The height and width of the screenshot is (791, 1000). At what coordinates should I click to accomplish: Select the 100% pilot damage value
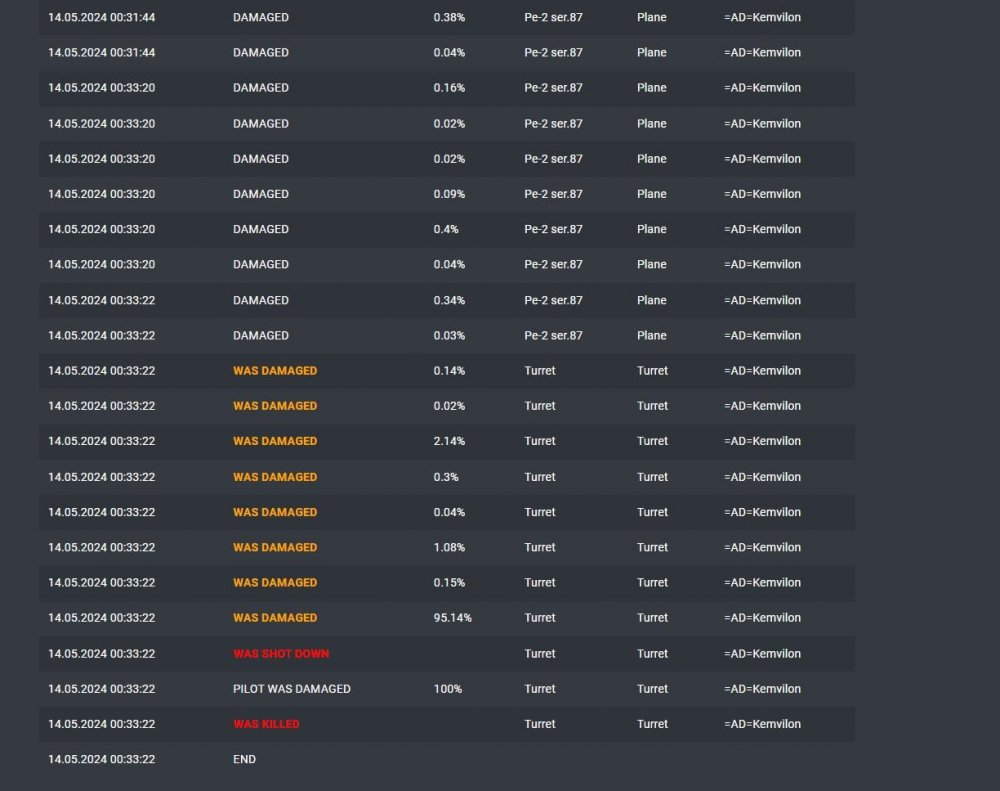coord(447,689)
